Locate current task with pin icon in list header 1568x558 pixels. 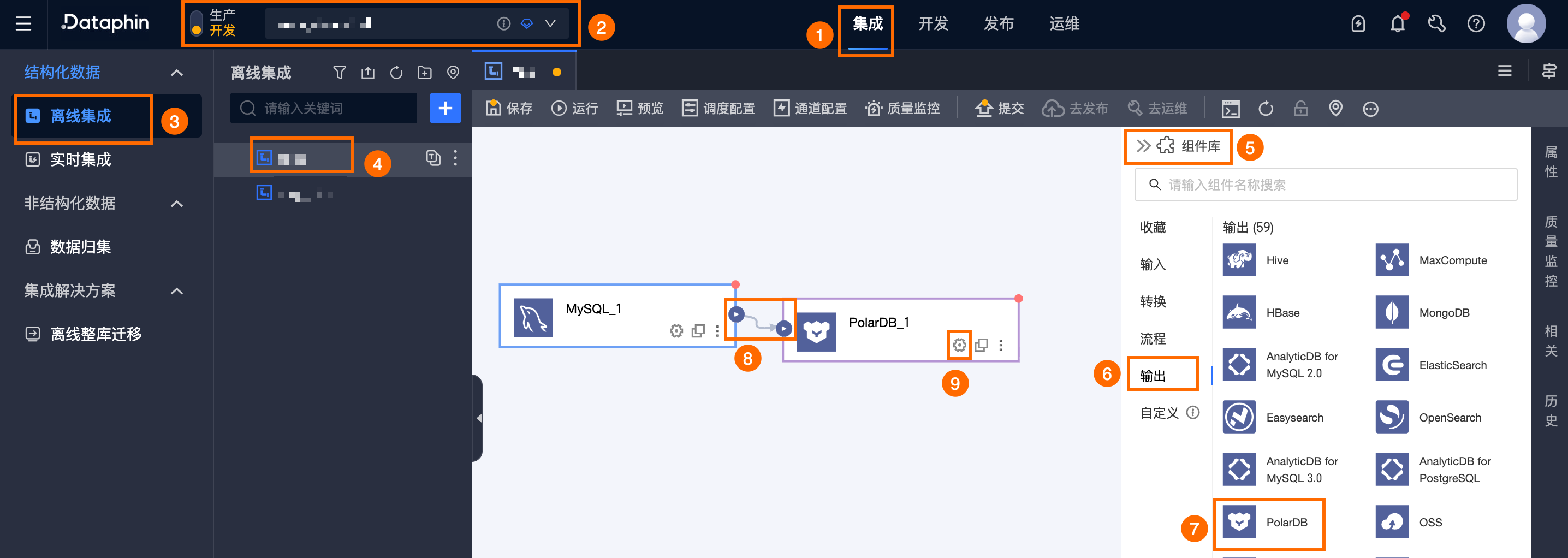pyautogui.click(x=453, y=73)
